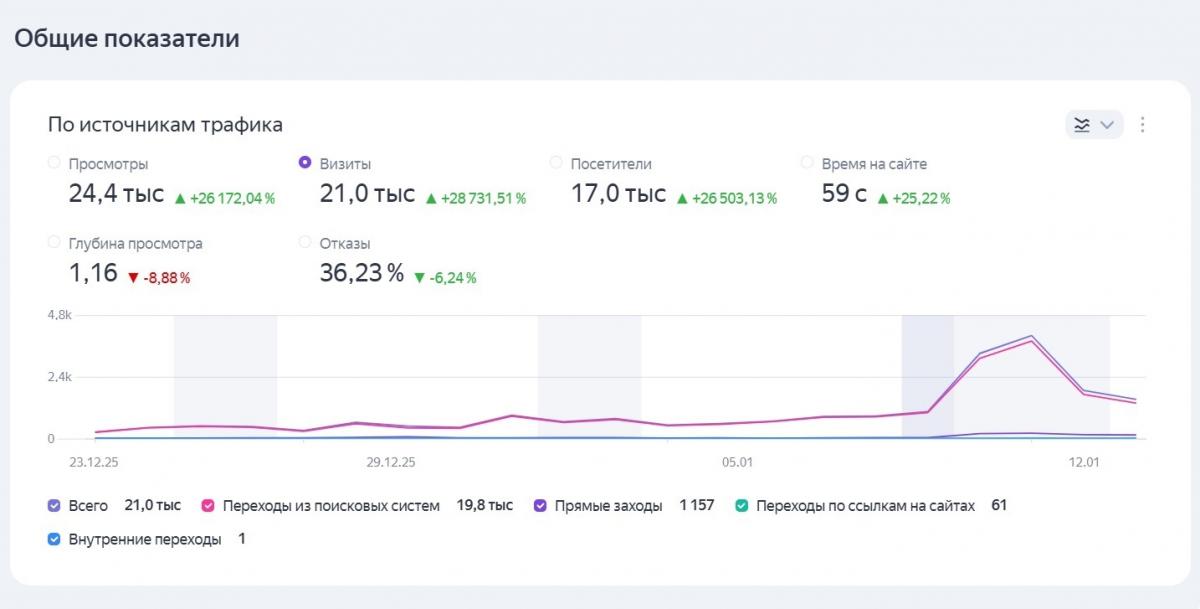
Task: Toggle the Внутренние переходы checkbox
Action: [55, 540]
